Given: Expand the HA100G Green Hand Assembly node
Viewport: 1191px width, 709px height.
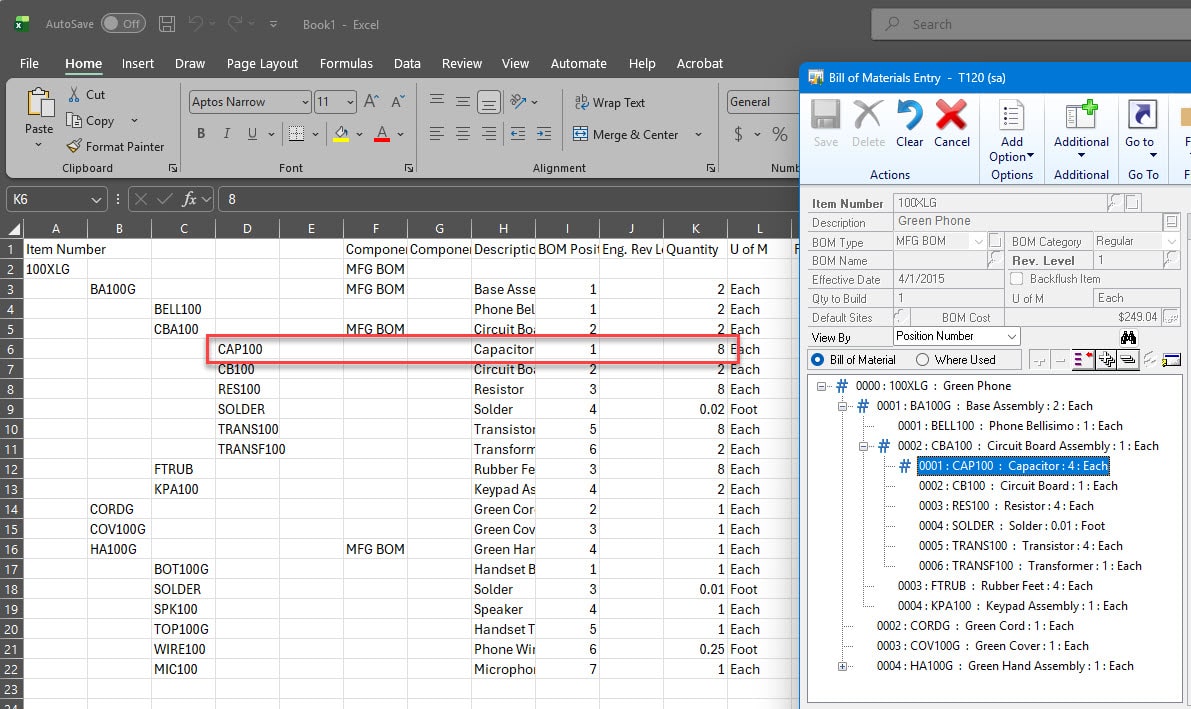Looking at the screenshot, I should click(x=843, y=666).
